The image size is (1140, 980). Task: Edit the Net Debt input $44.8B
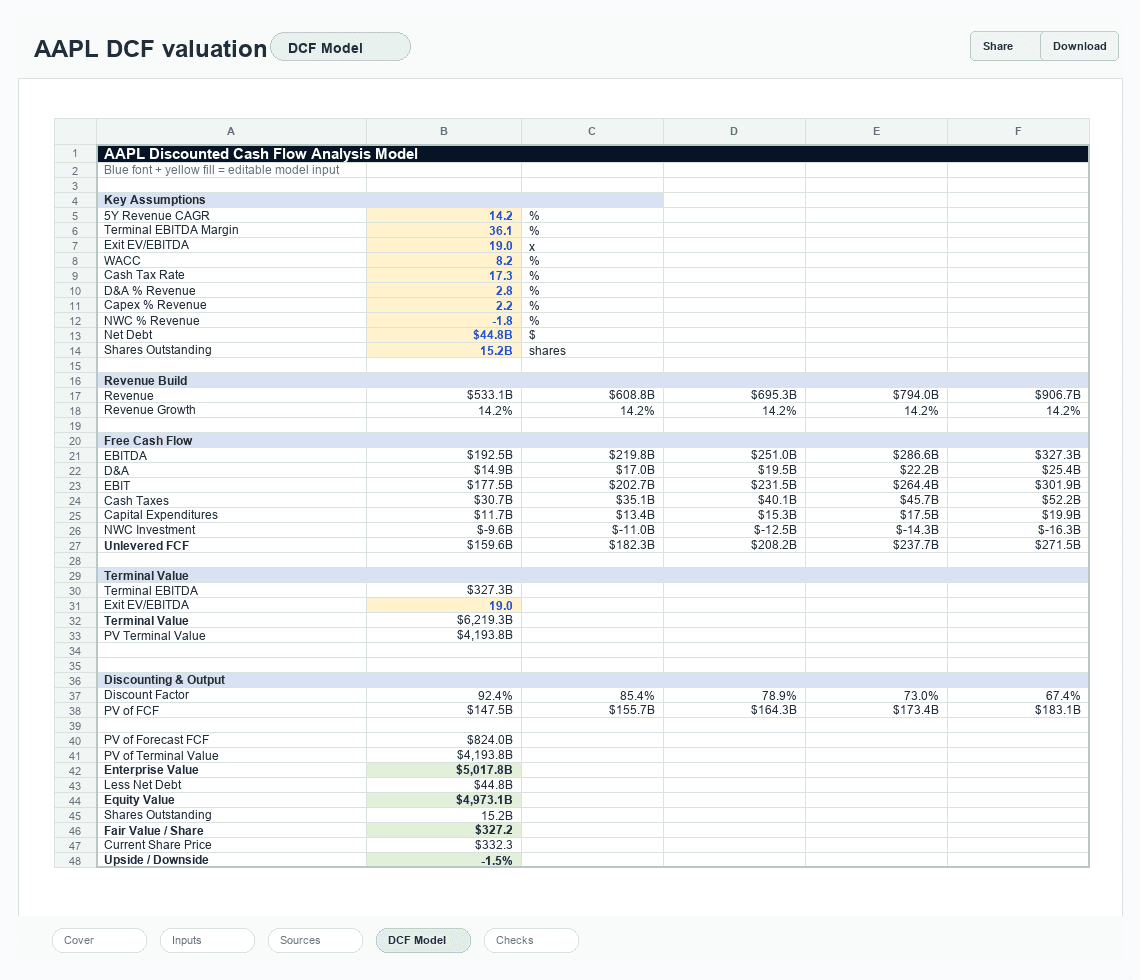coord(443,335)
